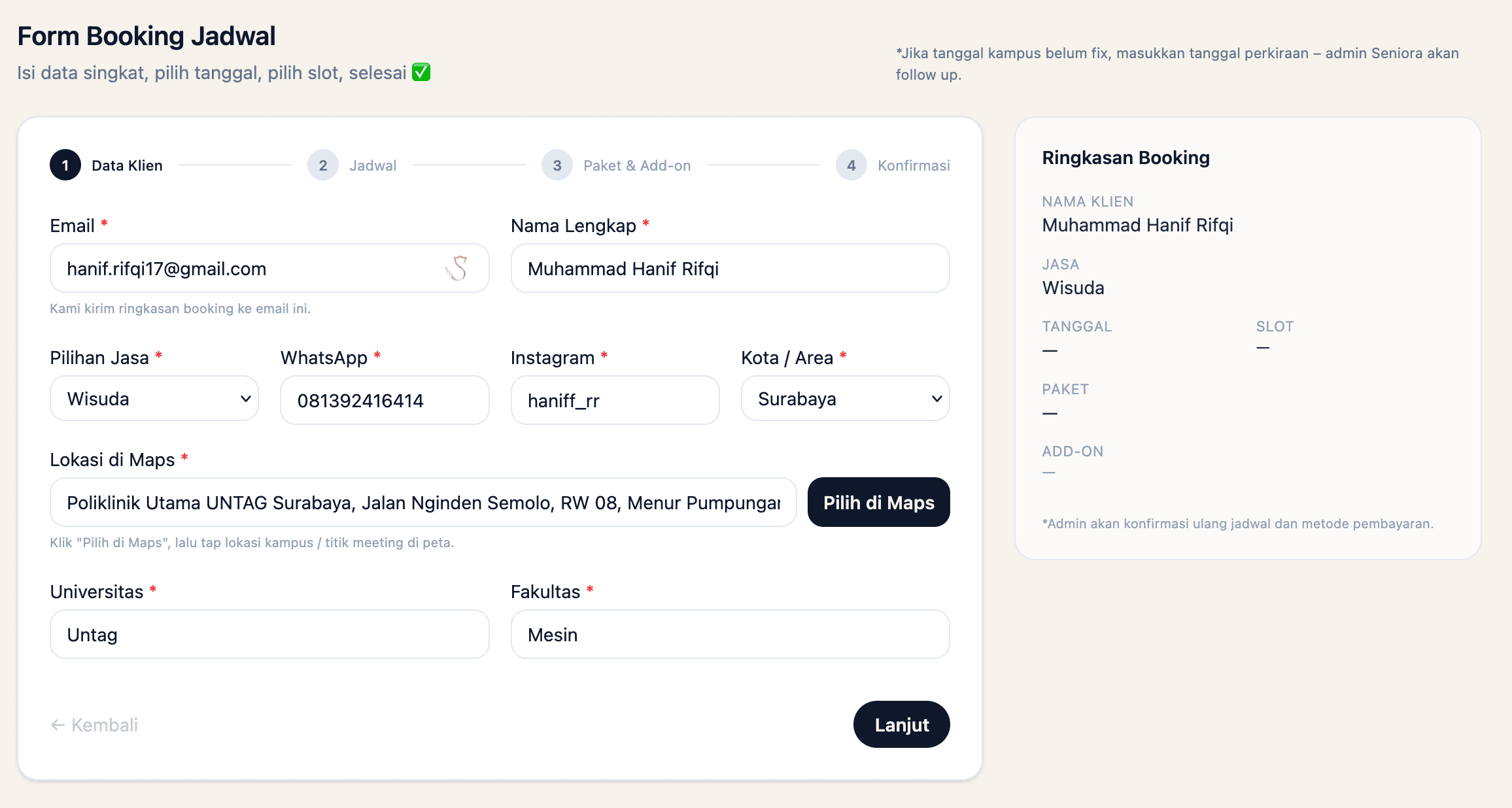This screenshot has height=808, width=1512.
Task: Click the step 2 Jadwal circle
Action: (x=323, y=165)
